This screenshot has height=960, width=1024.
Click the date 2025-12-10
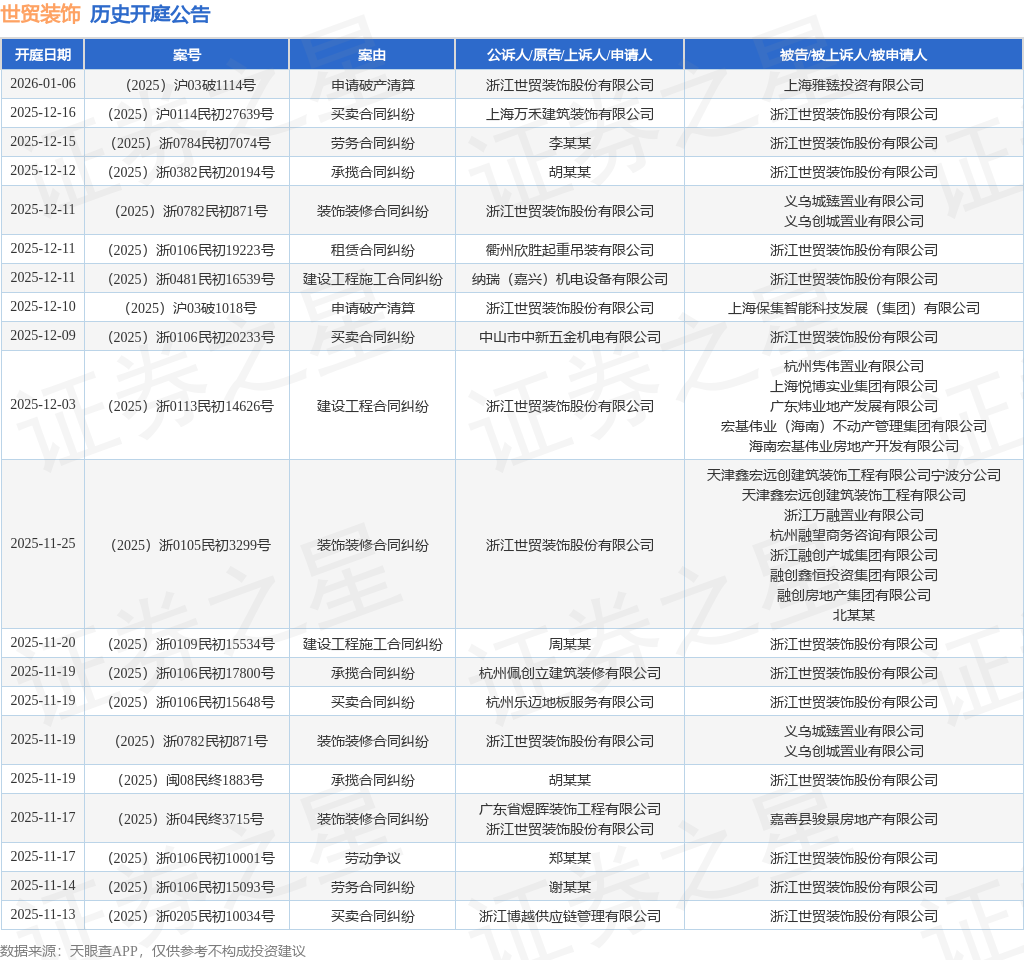pyautogui.click(x=43, y=306)
